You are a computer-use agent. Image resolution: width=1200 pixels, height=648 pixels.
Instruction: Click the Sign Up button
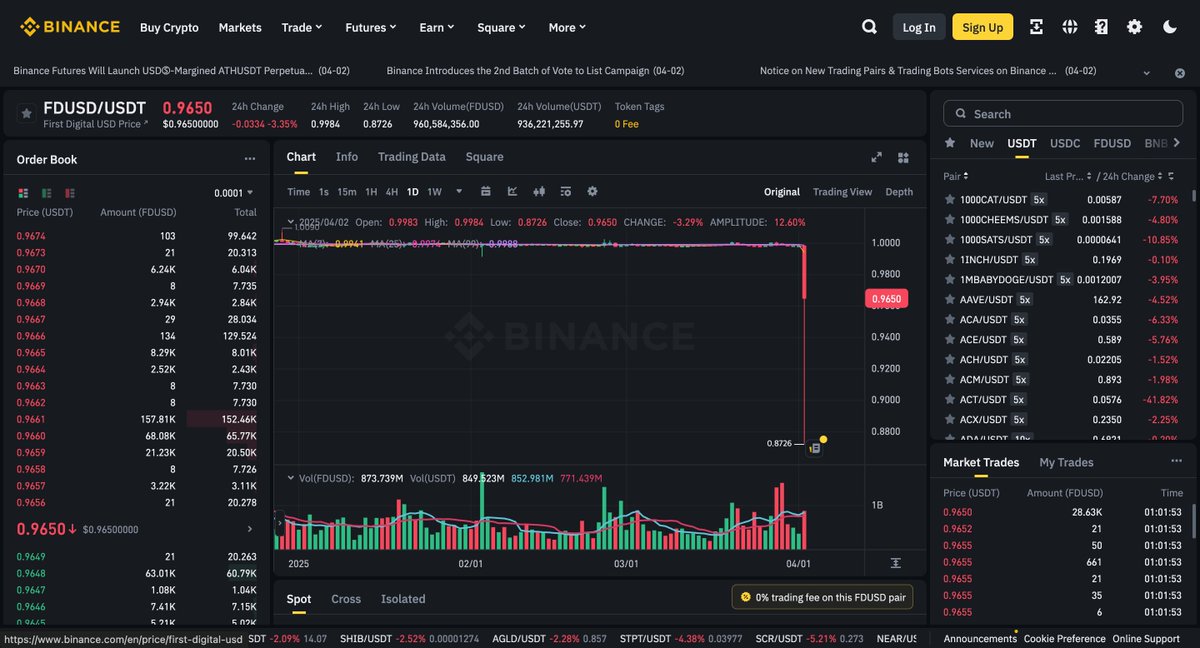[983, 27]
